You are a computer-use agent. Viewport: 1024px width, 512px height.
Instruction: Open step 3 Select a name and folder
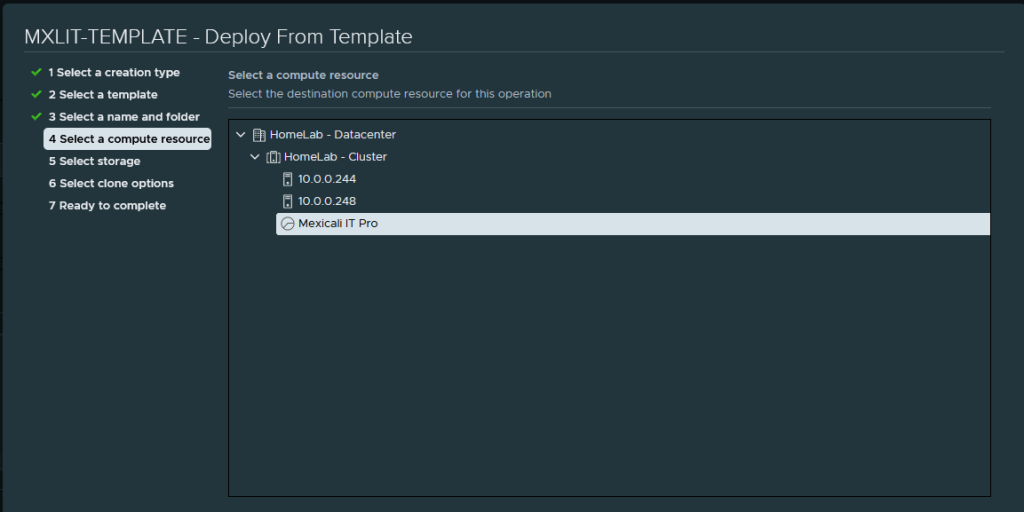click(x=124, y=117)
